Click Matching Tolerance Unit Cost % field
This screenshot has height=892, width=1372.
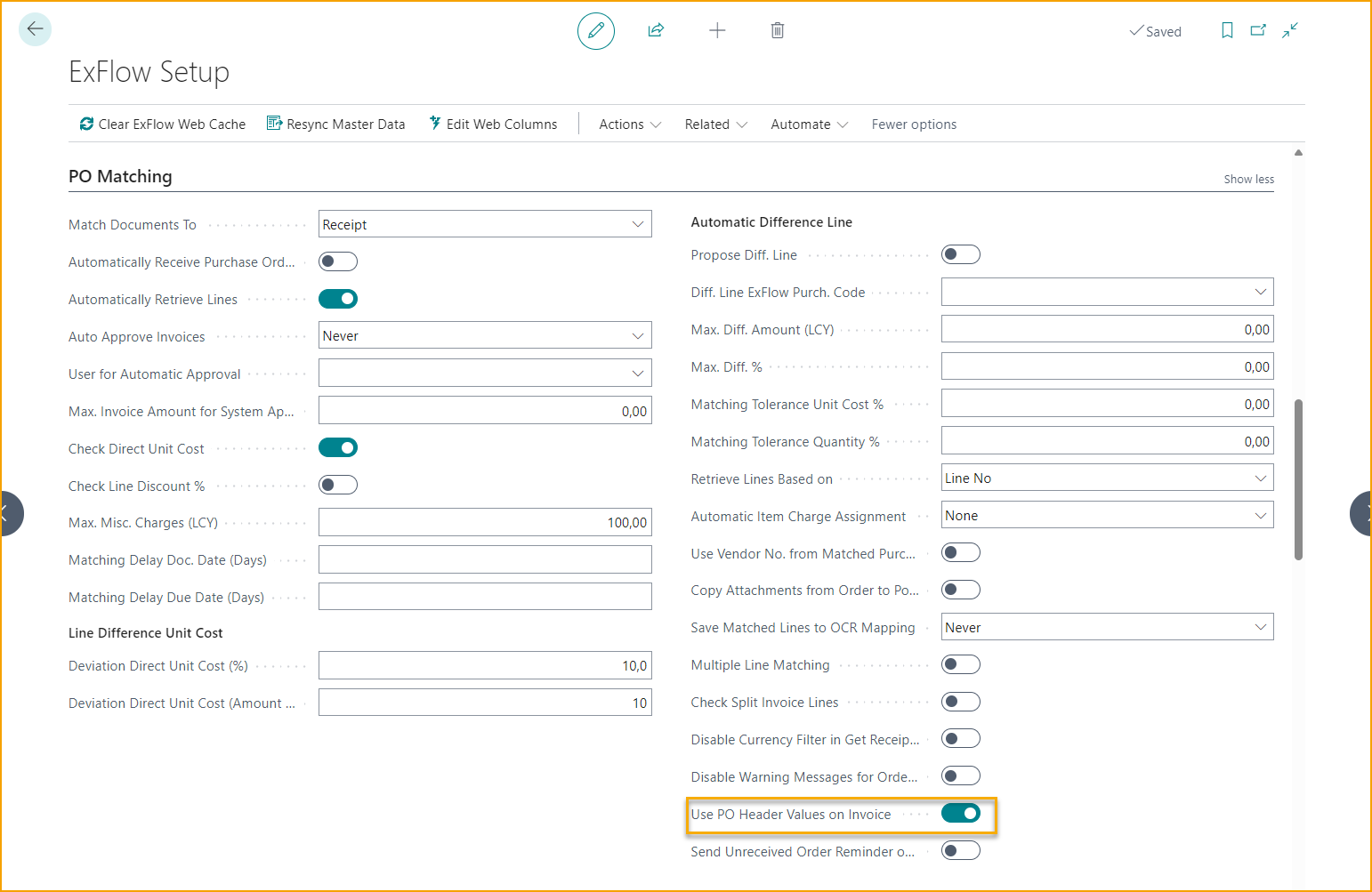(1108, 404)
